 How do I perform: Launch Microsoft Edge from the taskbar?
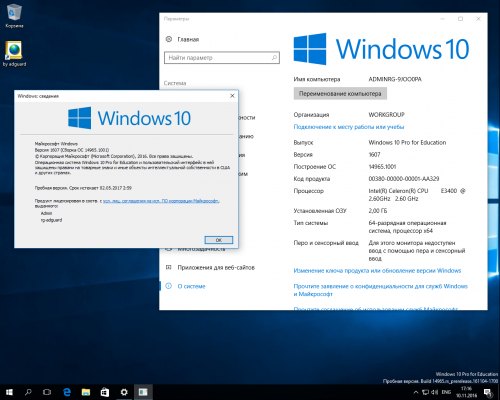click(67, 392)
